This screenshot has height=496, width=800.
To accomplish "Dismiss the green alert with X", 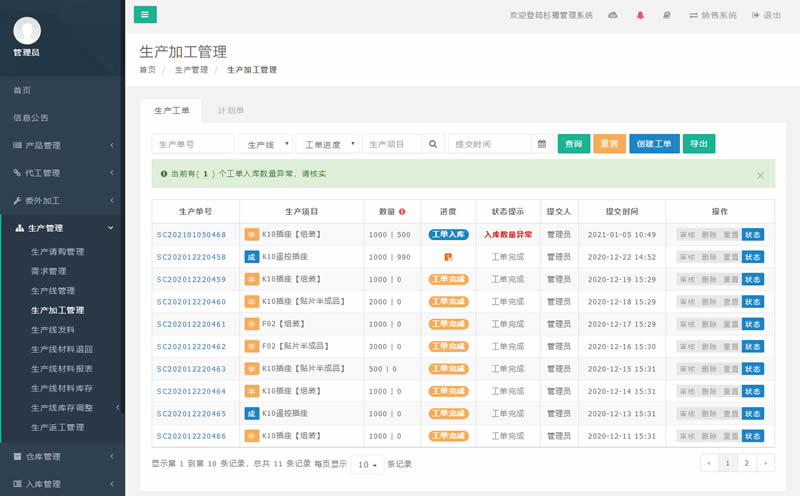I will (x=760, y=176).
